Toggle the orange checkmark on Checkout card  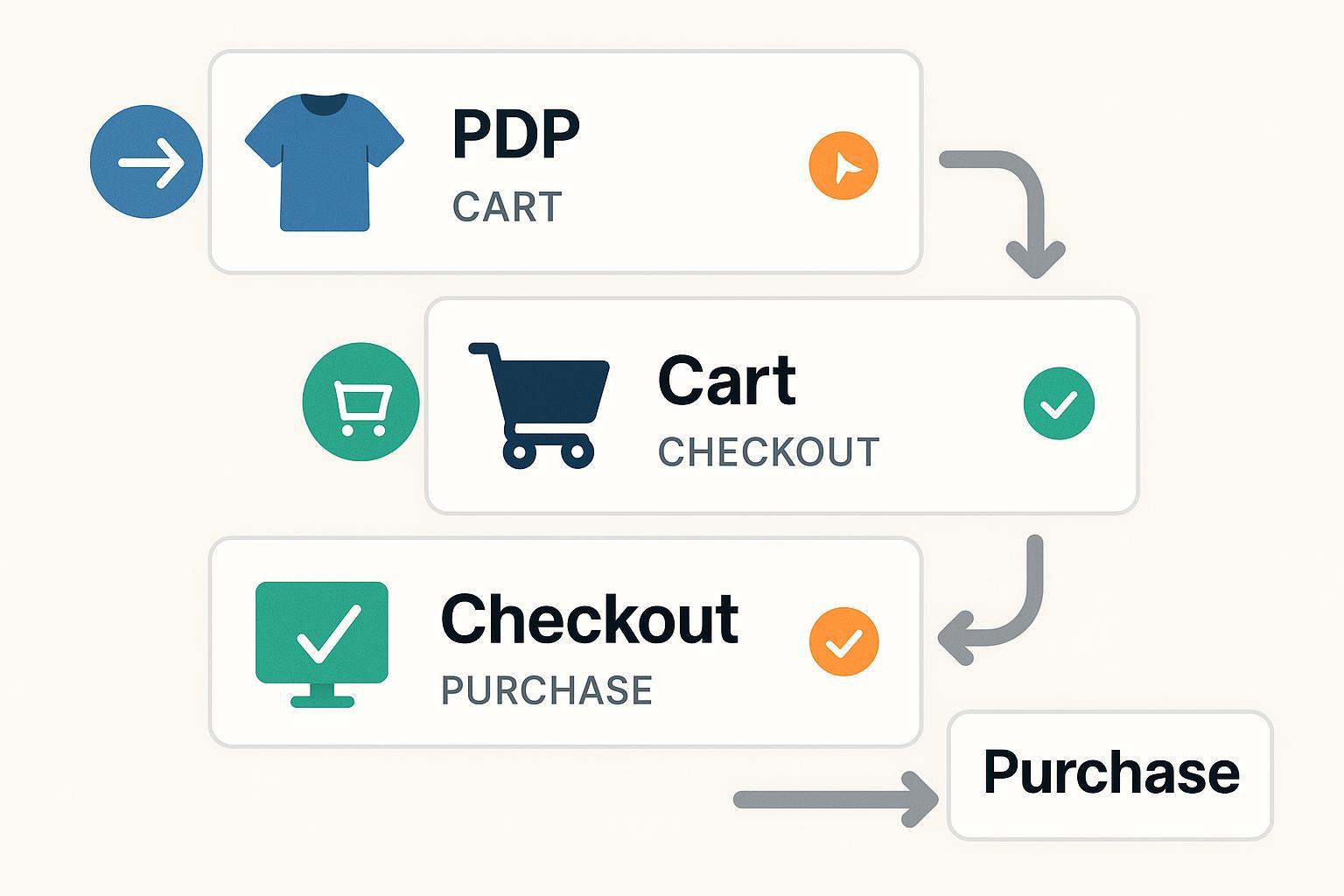[843, 642]
